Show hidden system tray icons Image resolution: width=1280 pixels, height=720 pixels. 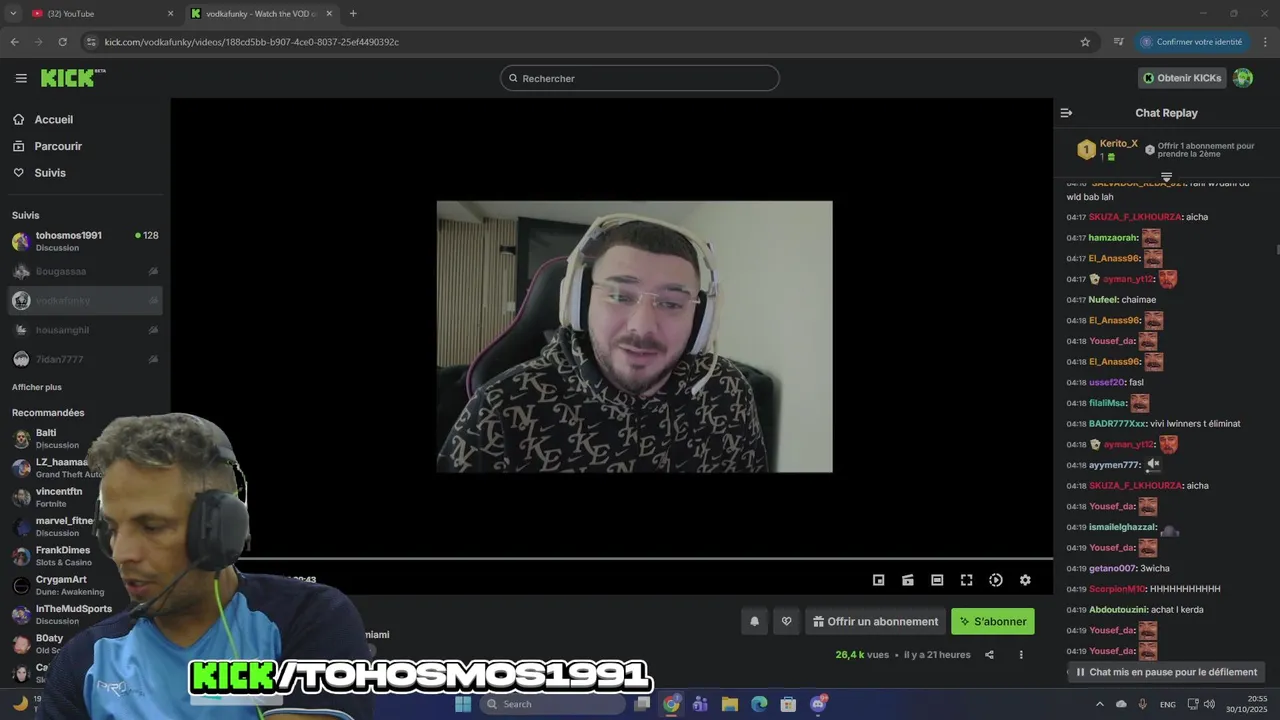coord(1102,704)
